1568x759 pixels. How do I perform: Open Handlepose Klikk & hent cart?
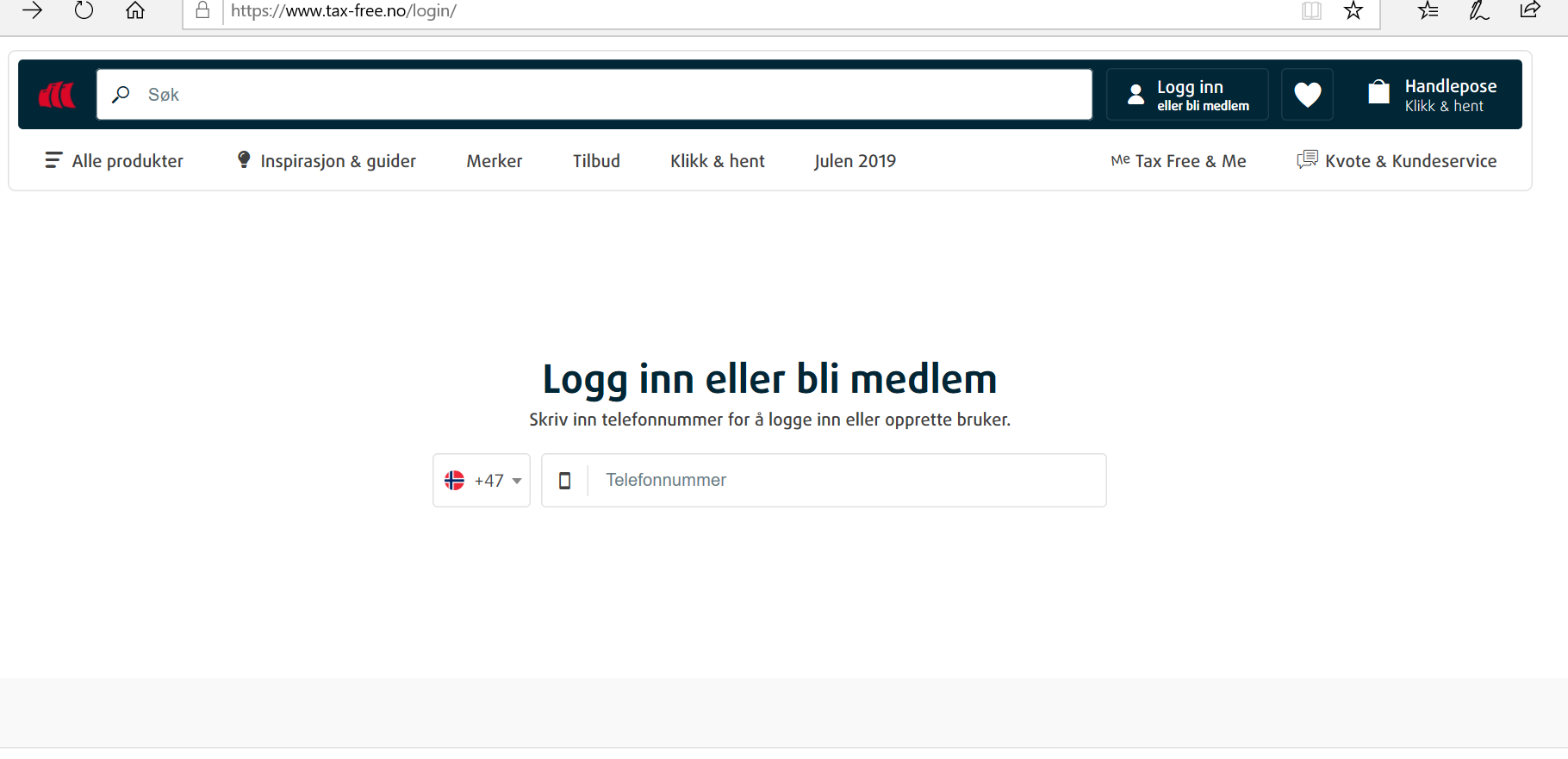tap(1432, 95)
